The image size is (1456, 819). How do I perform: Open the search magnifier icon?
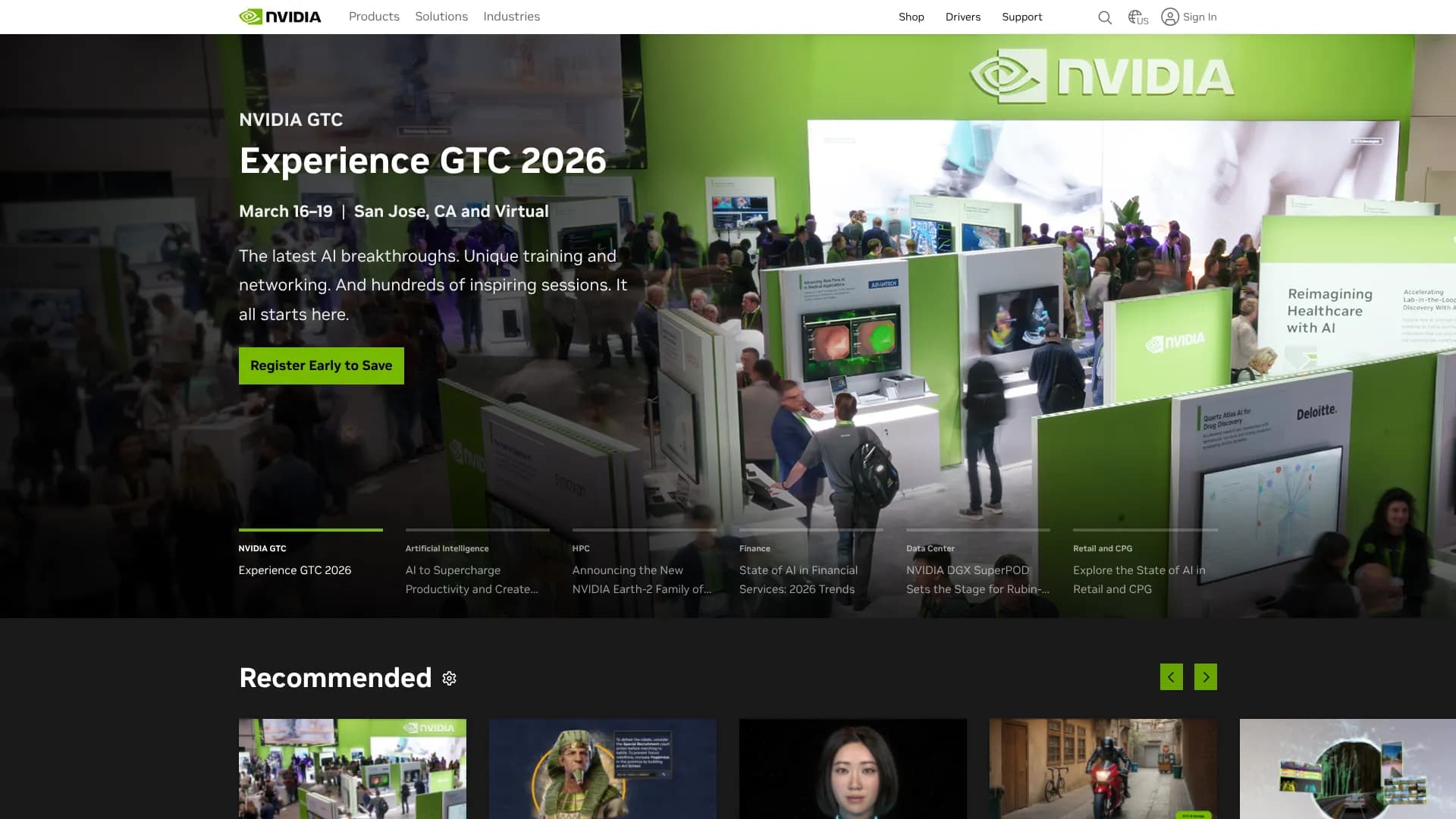(1105, 17)
